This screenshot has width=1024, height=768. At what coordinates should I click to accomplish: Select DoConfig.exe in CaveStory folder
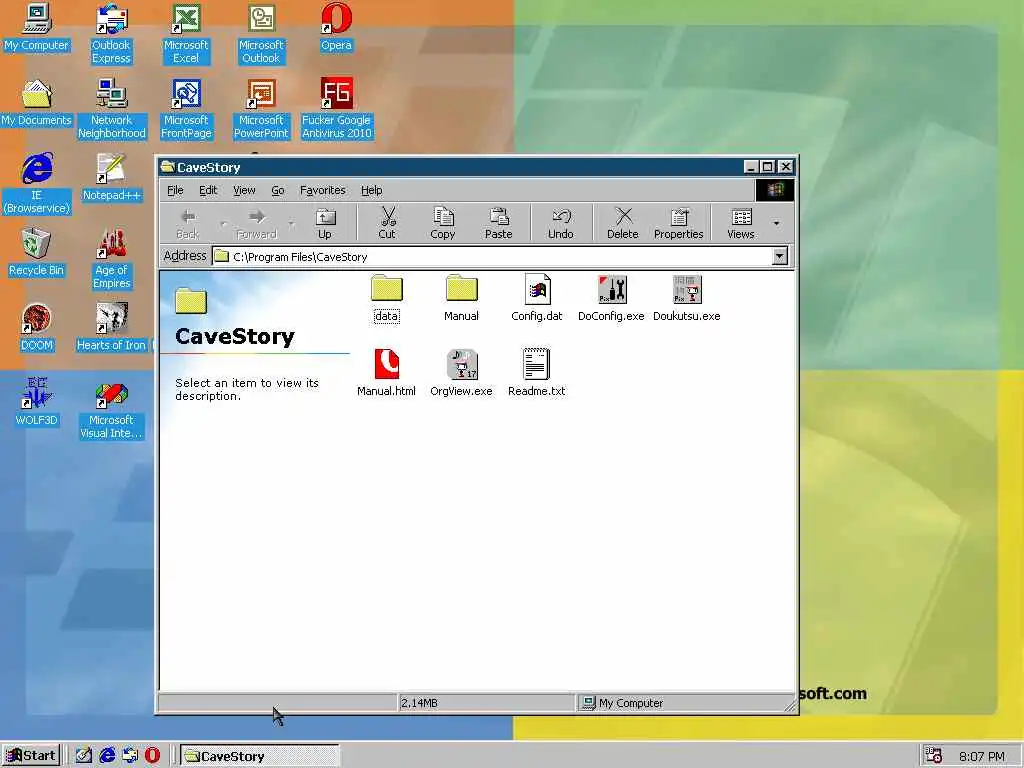611,298
